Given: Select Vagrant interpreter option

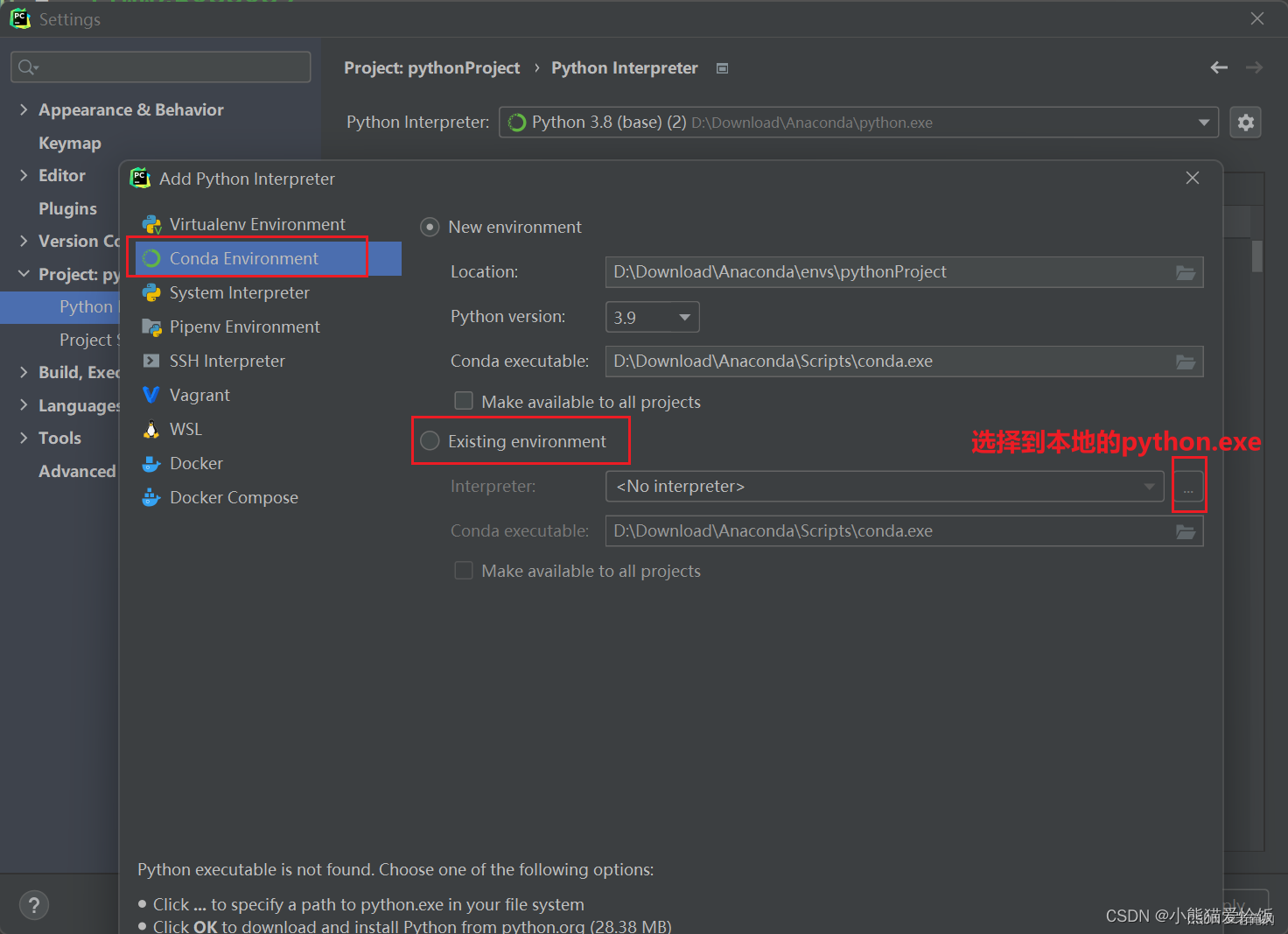Looking at the screenshot, I should pos(199,395).
